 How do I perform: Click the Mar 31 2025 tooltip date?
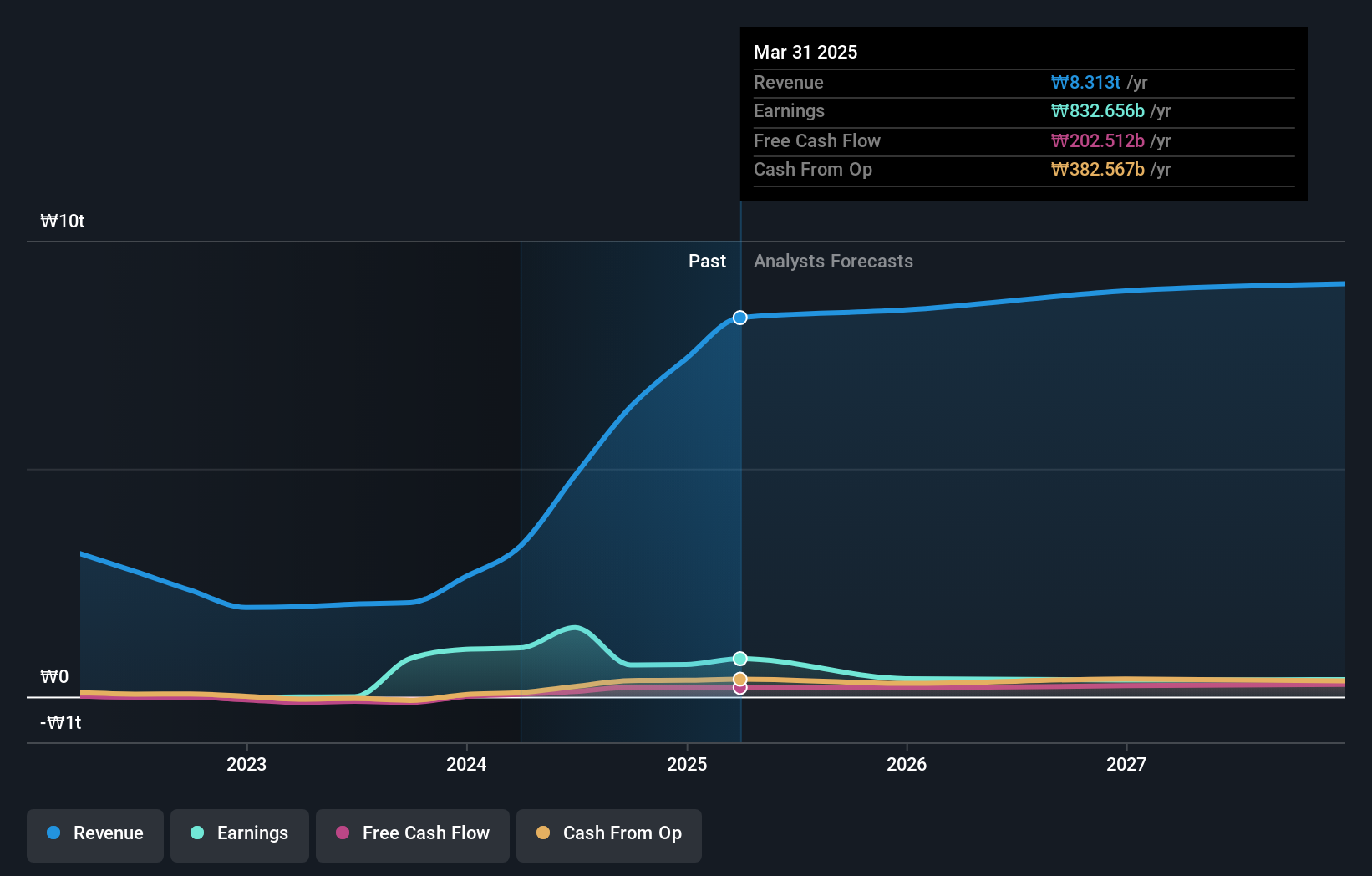point(805,52)
